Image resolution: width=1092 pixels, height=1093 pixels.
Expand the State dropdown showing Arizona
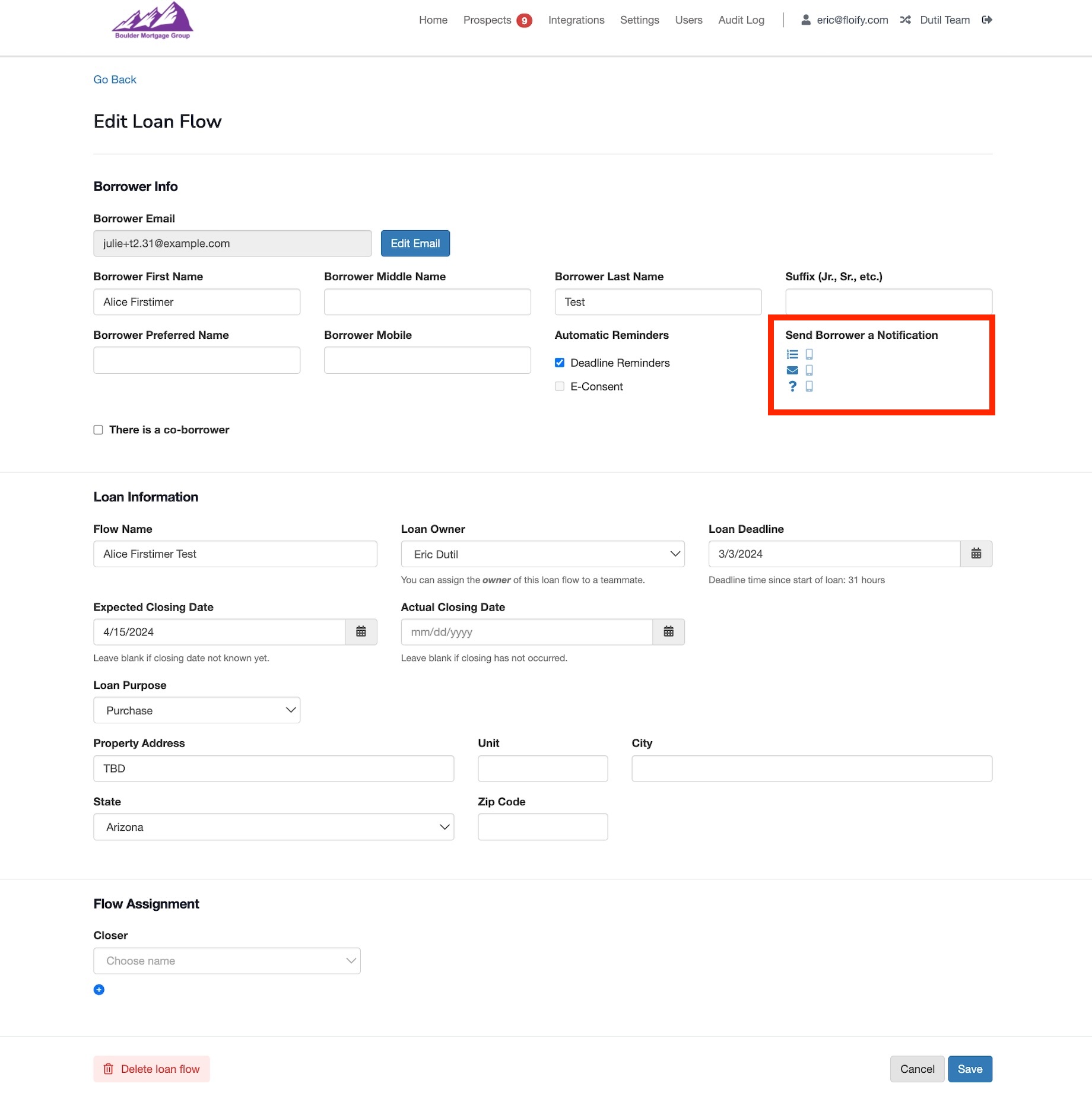pyautogui.click(x=274, y=827)
